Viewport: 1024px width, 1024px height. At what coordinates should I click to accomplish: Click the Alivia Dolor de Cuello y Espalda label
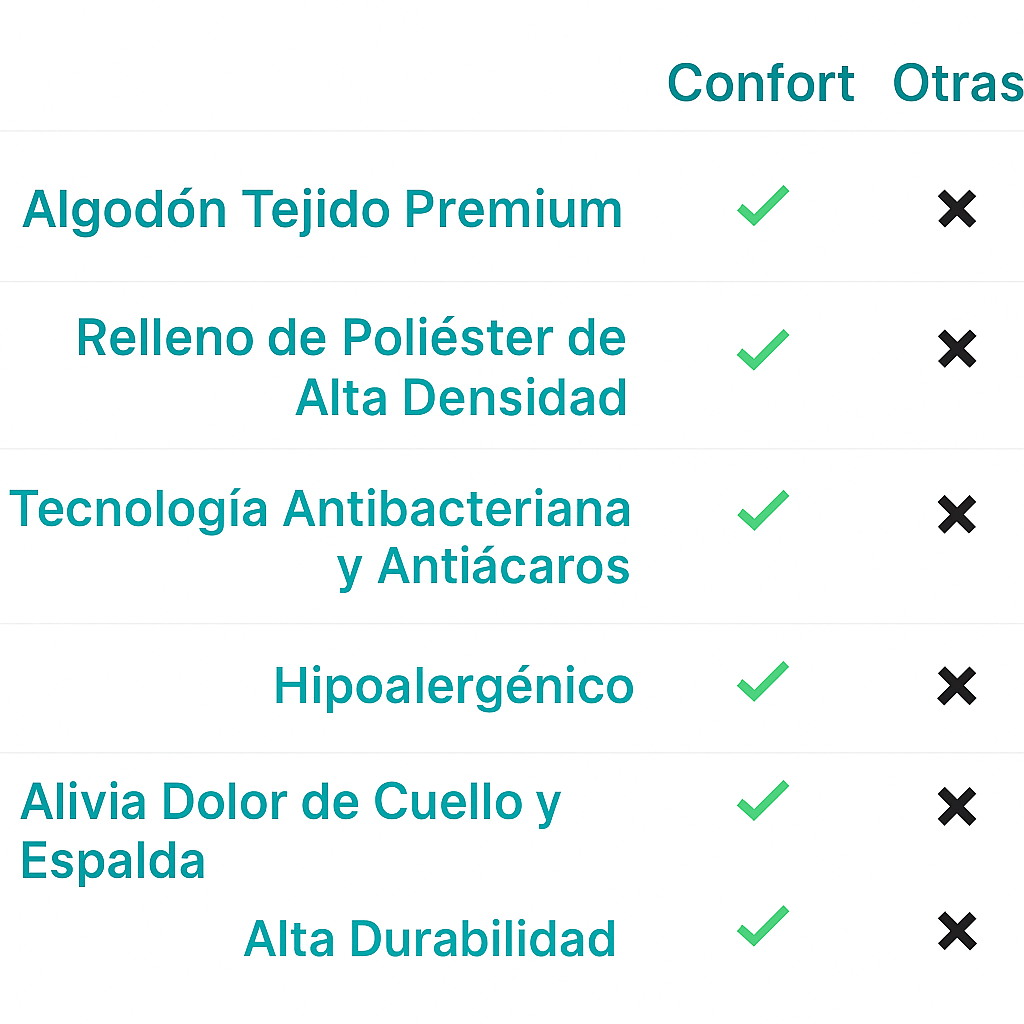290,831
